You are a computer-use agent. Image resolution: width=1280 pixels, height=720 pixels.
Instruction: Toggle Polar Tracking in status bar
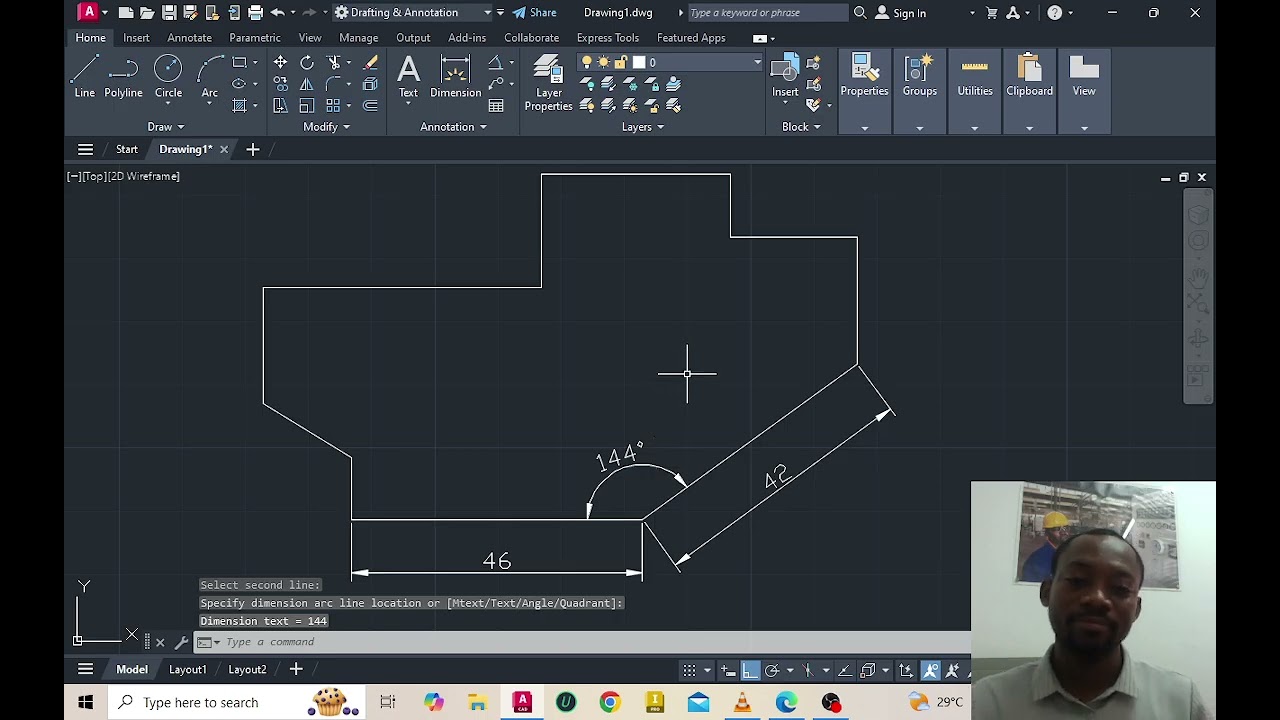772,670
